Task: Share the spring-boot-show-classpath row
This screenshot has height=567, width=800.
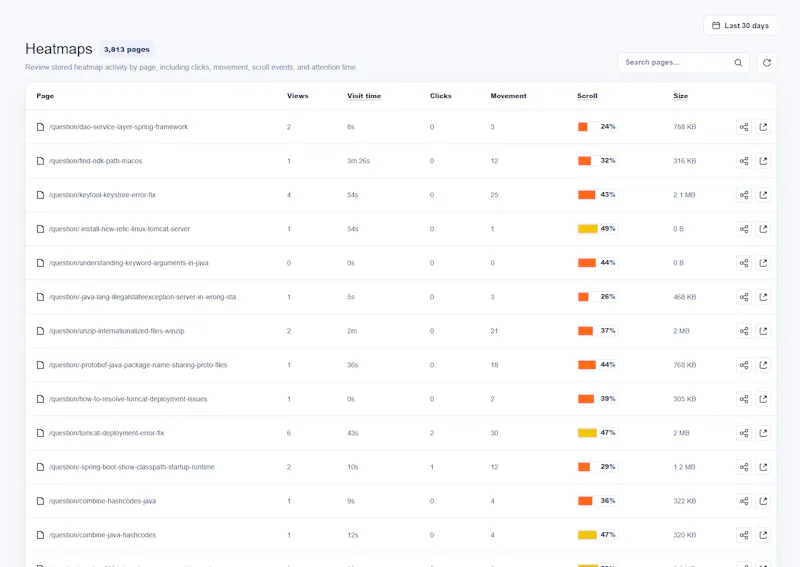Action: coord(744,467)
